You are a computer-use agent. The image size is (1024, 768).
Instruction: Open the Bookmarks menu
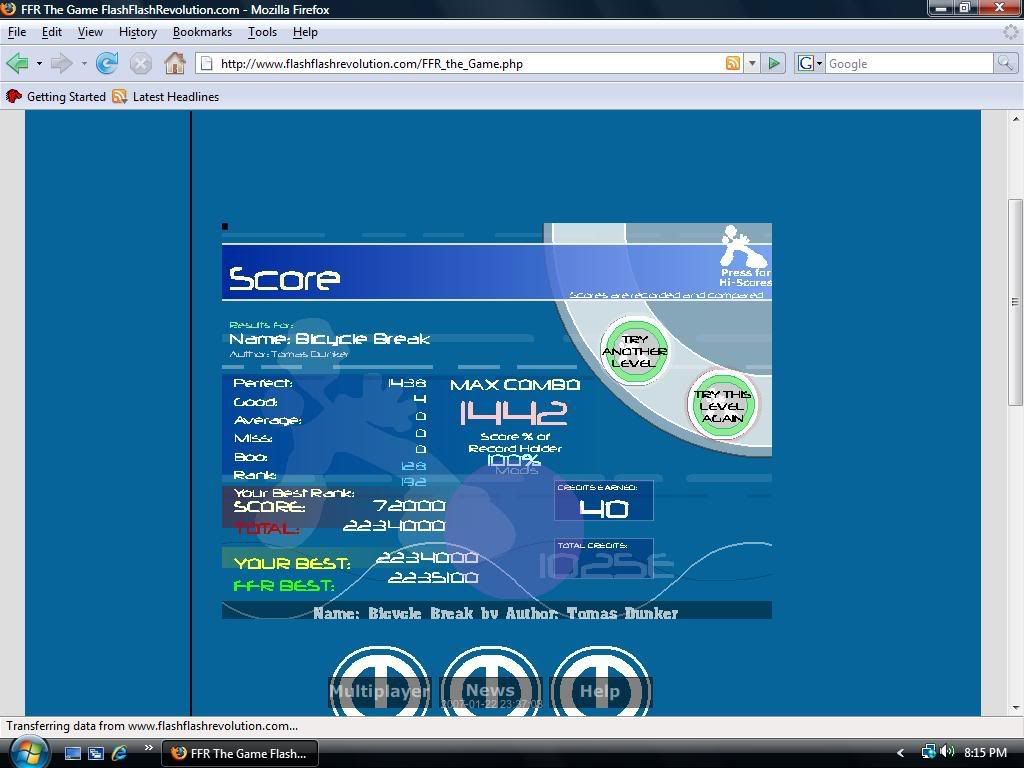202,32
